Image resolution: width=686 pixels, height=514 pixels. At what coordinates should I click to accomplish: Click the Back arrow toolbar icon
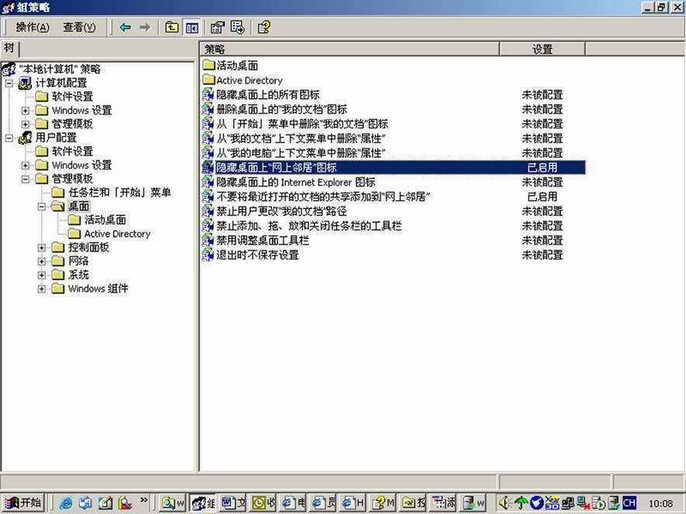pos(125,27)
